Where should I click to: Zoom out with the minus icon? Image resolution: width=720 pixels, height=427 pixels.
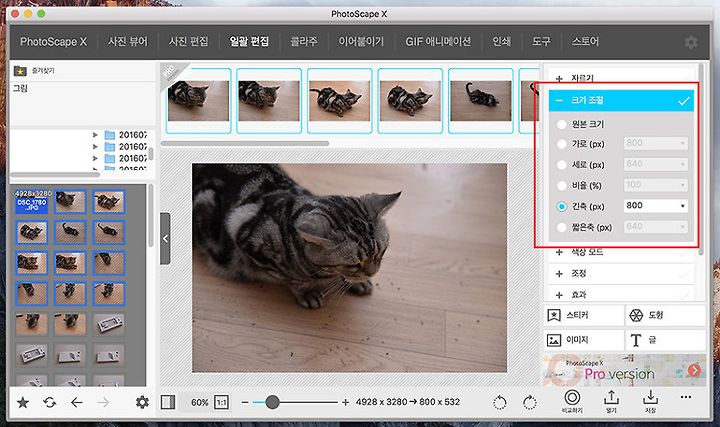(x=245, y=403)
